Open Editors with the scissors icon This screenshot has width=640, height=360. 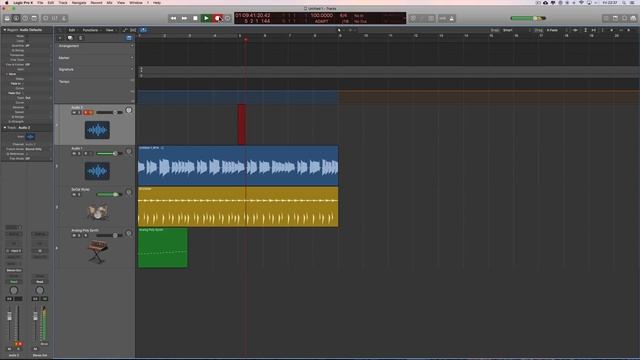pyautogui.click(x=64, y=18)
